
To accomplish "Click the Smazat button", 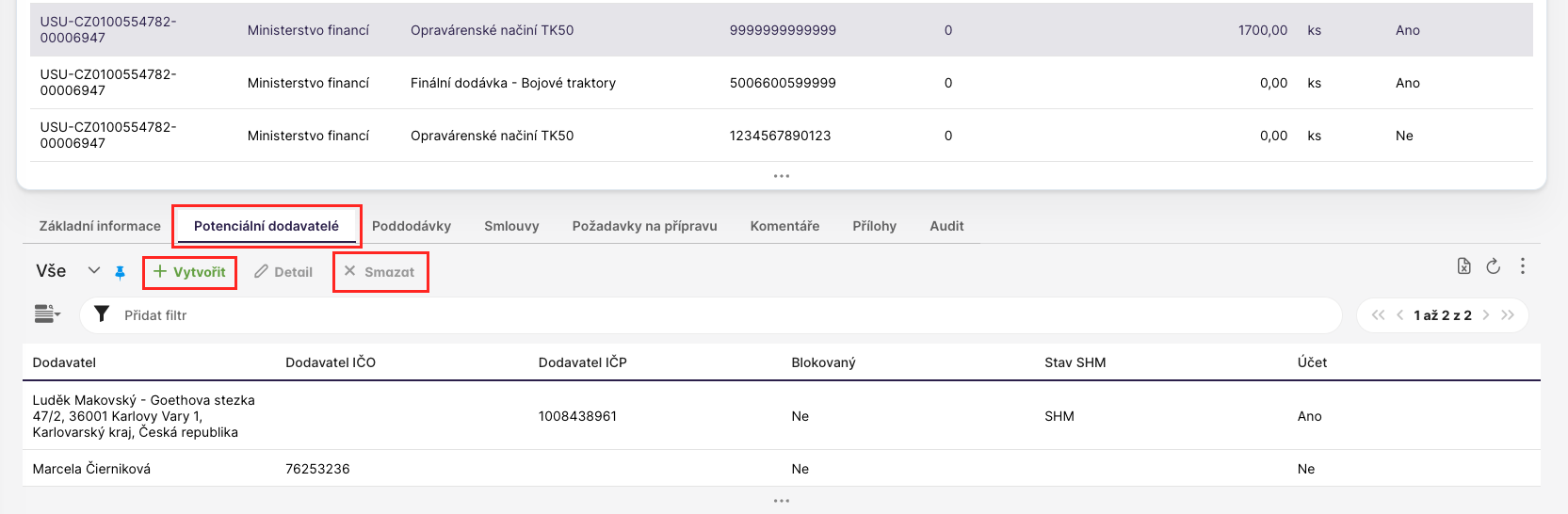I will [x=380, y=272].
